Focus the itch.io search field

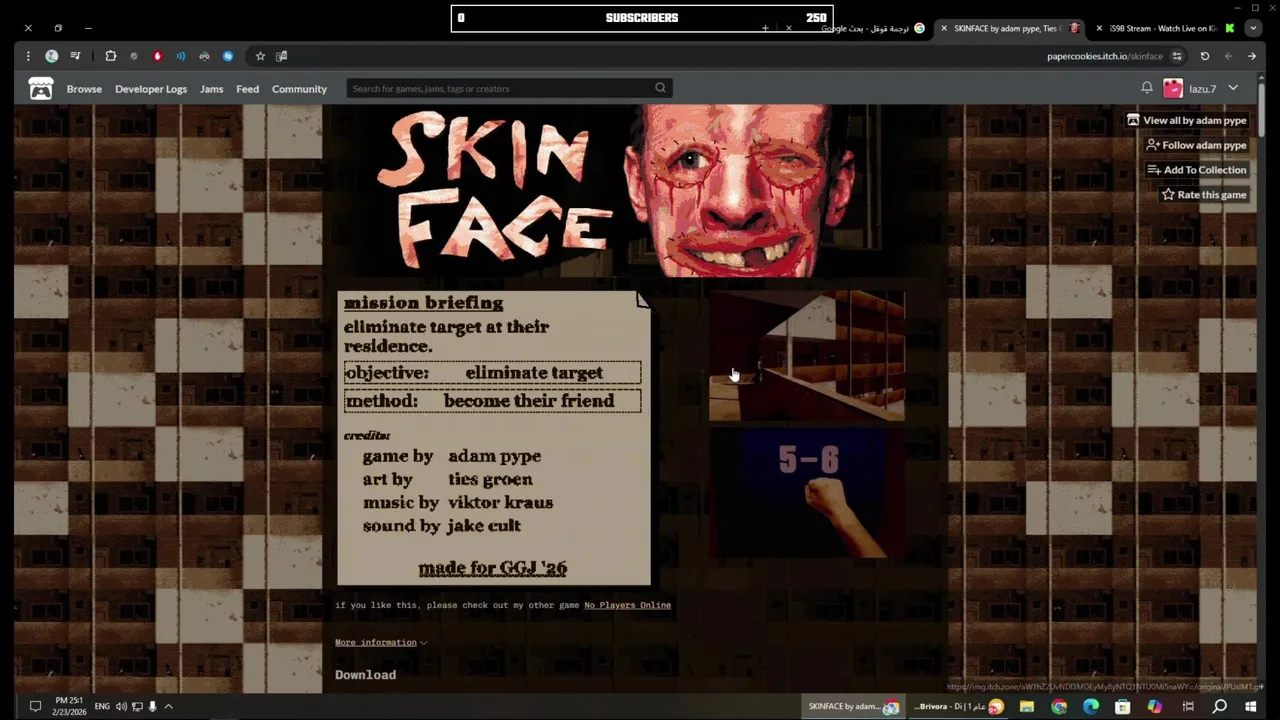tap(500, 88)
